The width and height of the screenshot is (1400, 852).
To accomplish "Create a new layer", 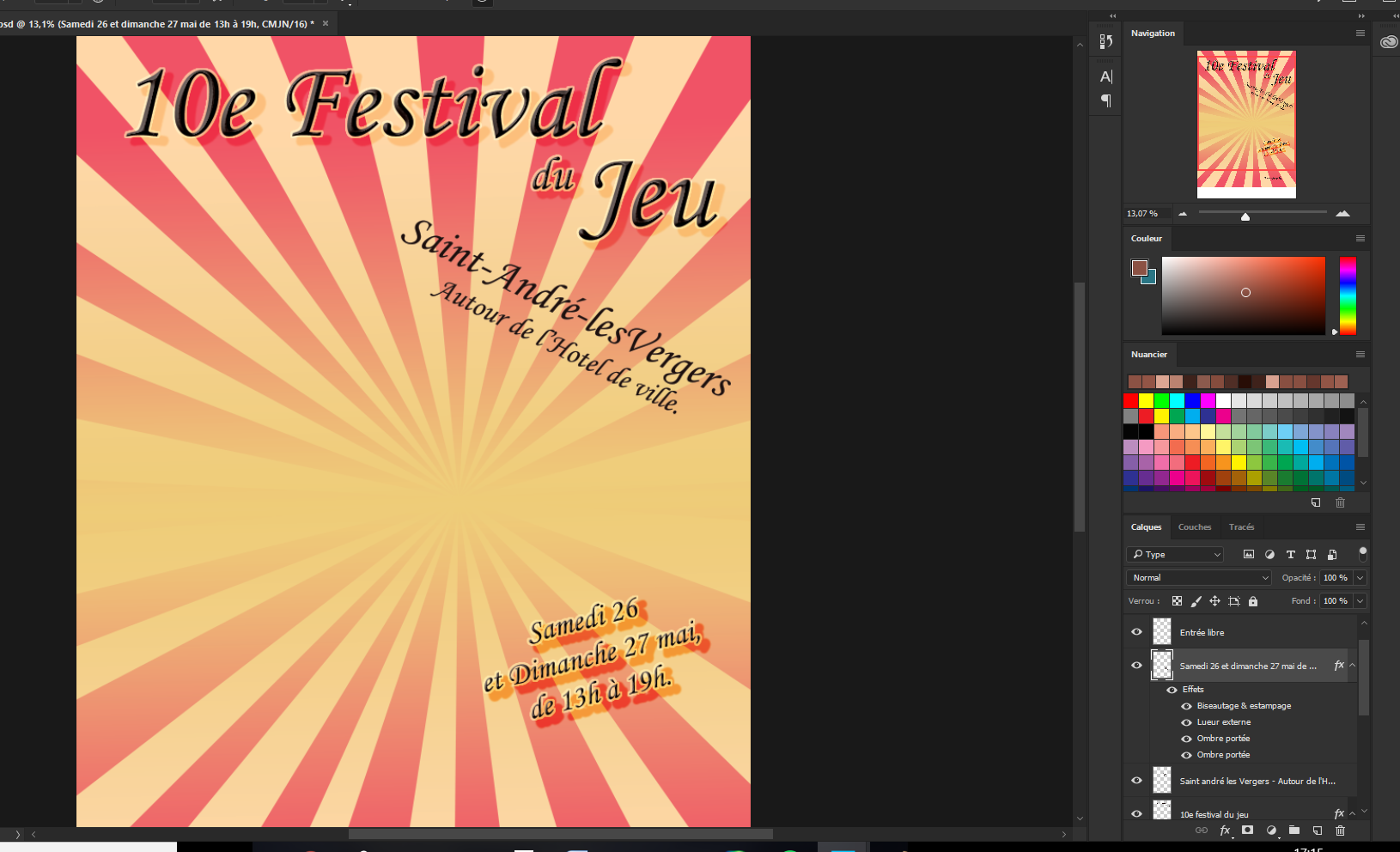I will point(1317,831).
